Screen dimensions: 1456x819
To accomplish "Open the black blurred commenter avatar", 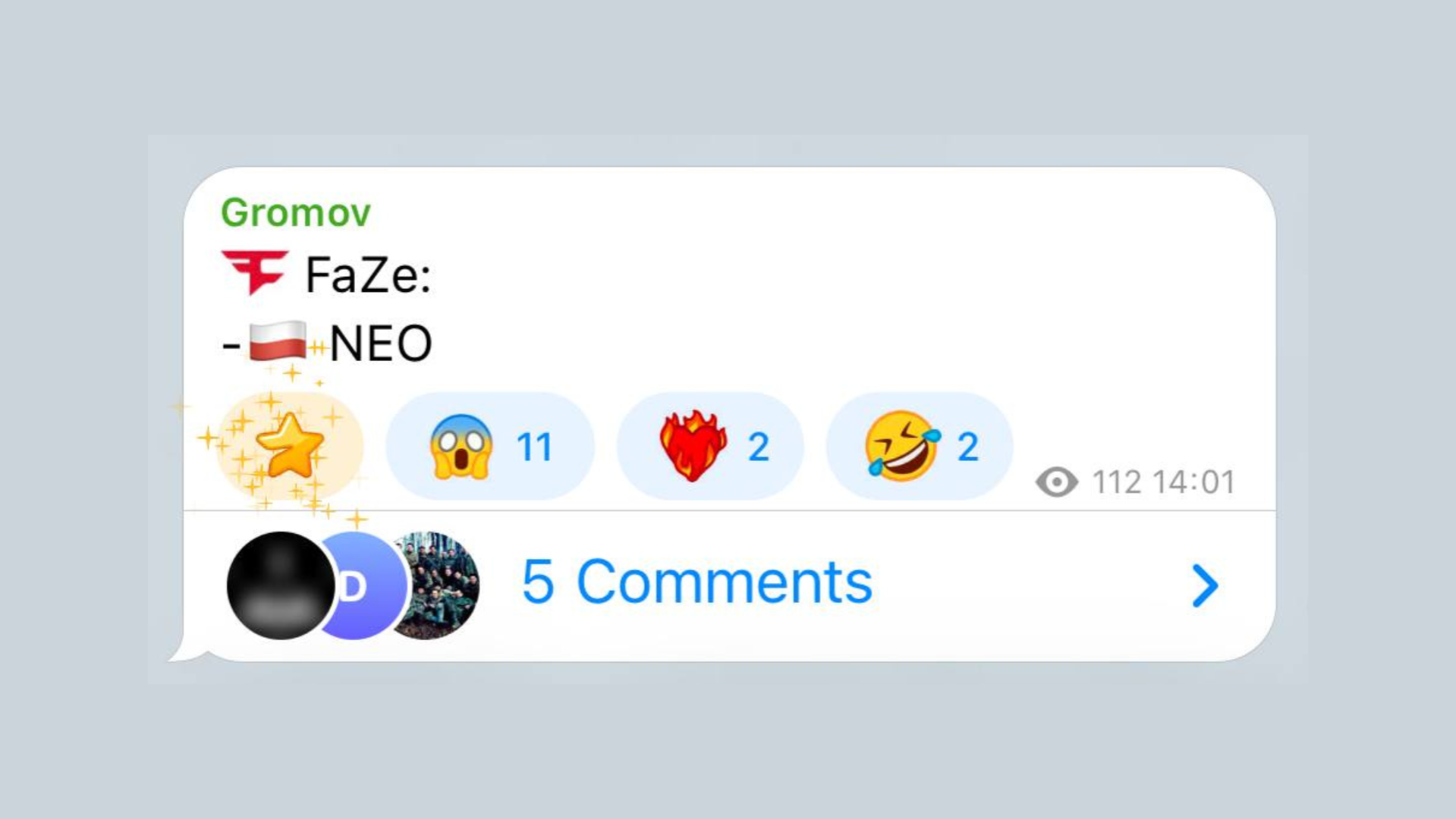I will pyautogui.click(x=281, y=585).
